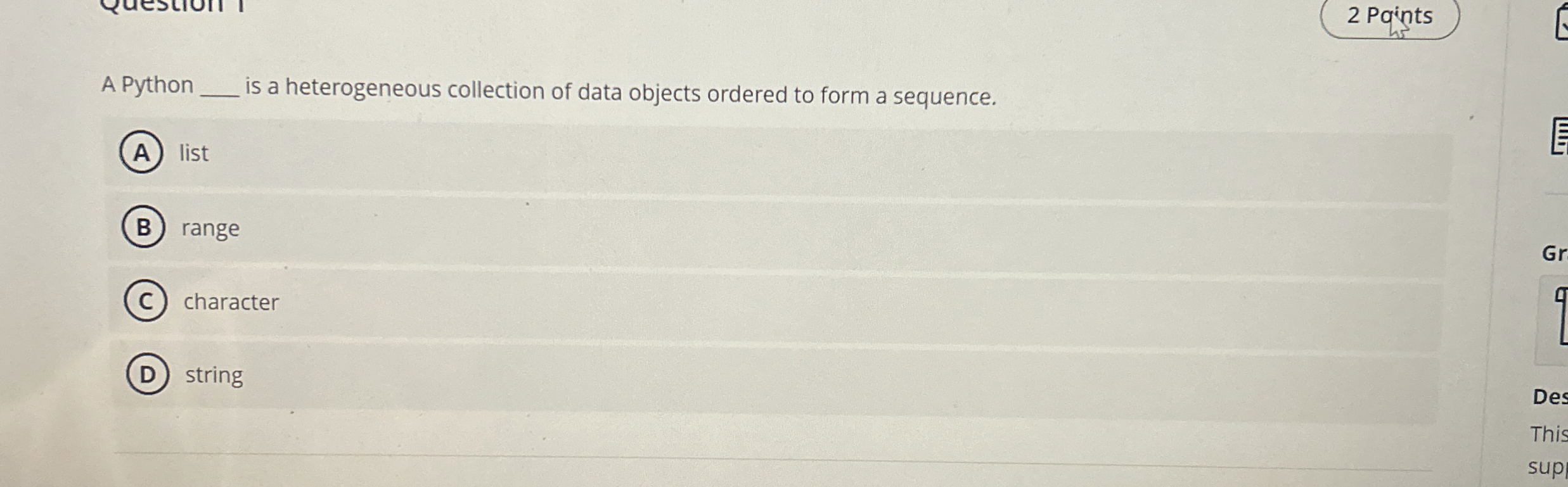Select answer option C, character
The image size is (1568, 487).
[x=231, y=302]
